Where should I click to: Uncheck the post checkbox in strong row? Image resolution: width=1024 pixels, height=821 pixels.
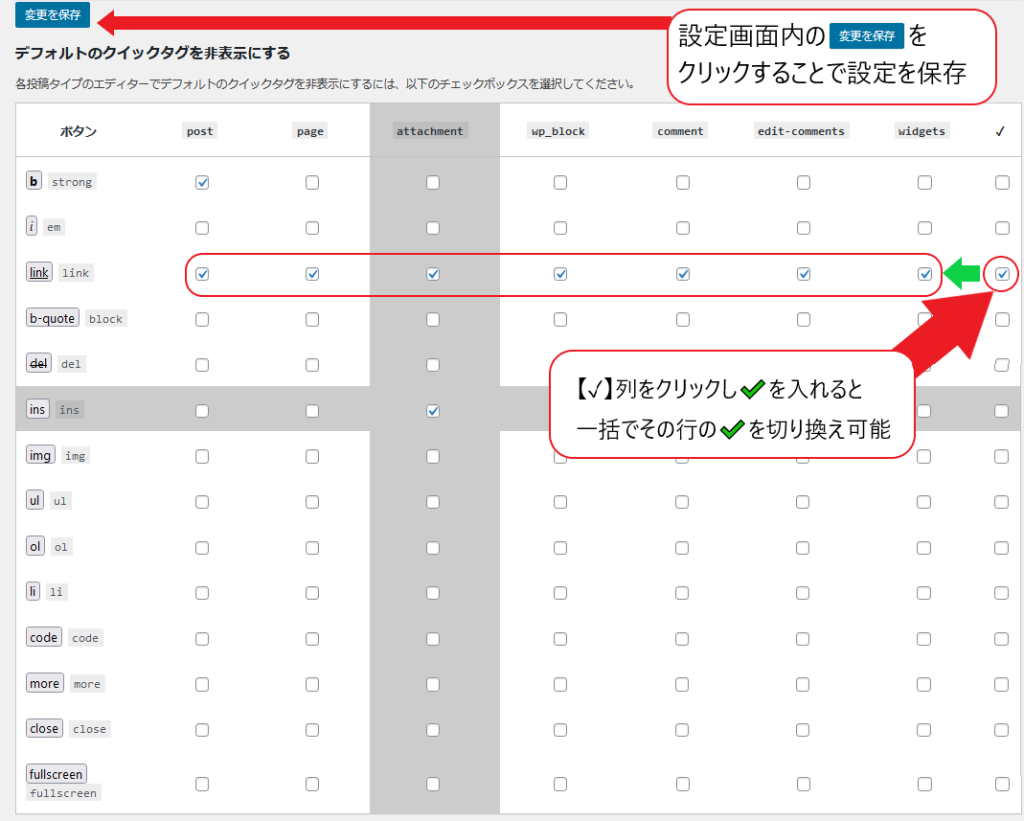202,183
